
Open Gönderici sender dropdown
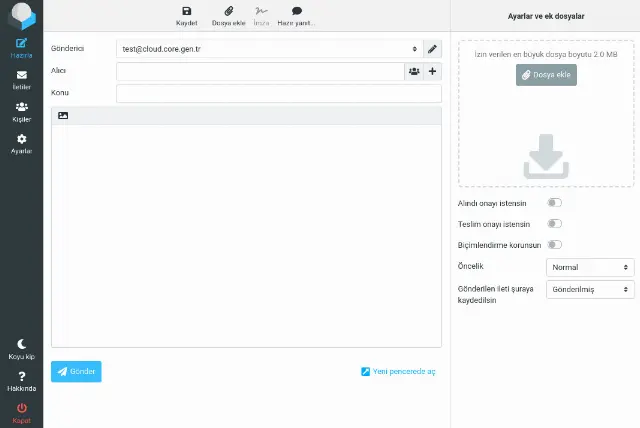270,49
